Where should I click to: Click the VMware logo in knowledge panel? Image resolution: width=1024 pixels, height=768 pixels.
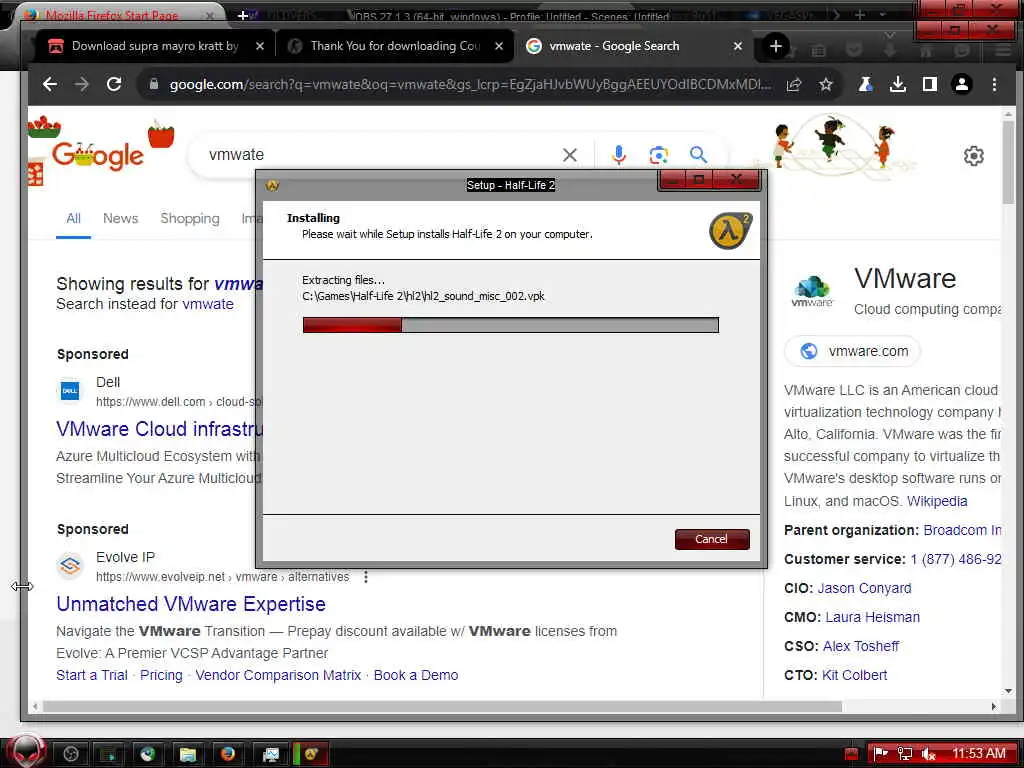812,291
